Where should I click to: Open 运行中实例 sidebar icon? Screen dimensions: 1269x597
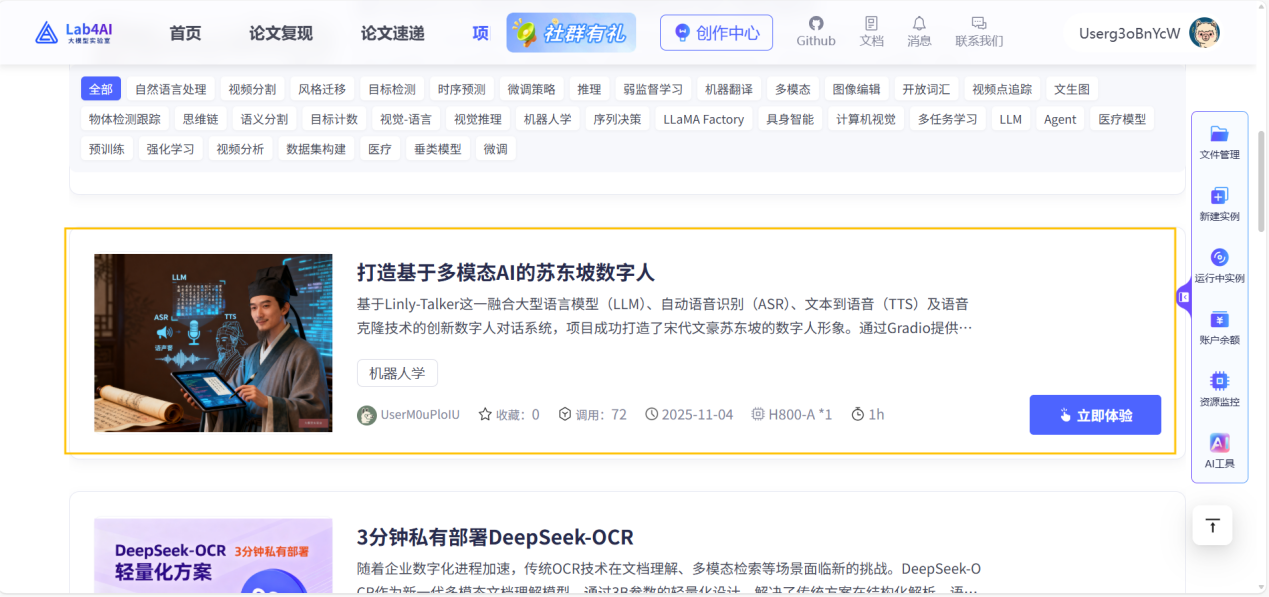[1219, 266]
